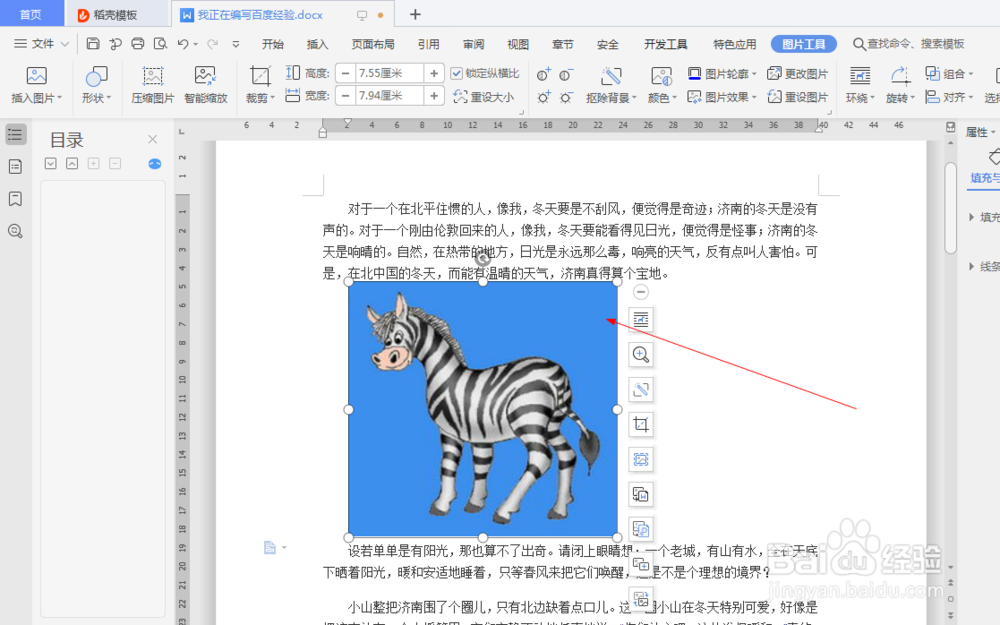Click the Save icon in quick toolbar
The height and width of the screenshot is (625, 1000).
click(93, 43)
